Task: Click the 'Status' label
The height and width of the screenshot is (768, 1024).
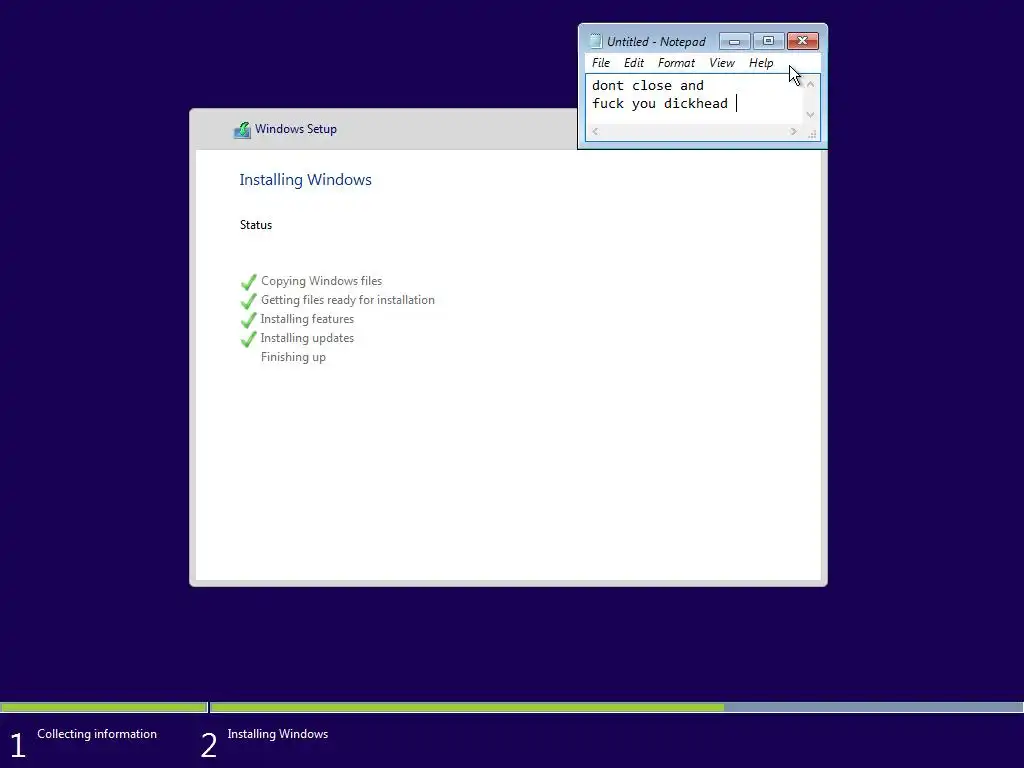Action: point(255,225)
